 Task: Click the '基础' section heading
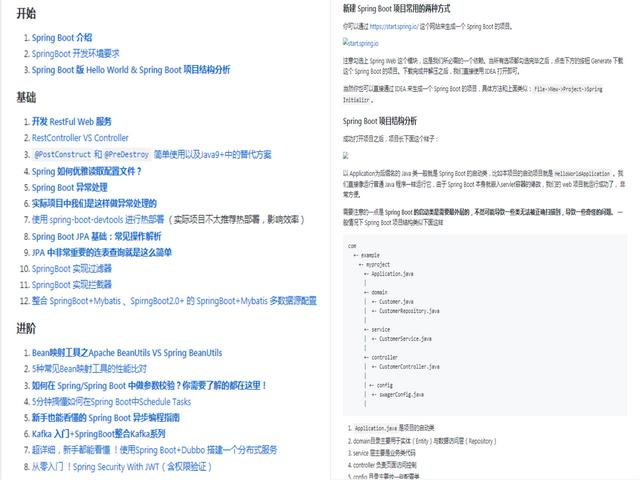coord(26,98)
